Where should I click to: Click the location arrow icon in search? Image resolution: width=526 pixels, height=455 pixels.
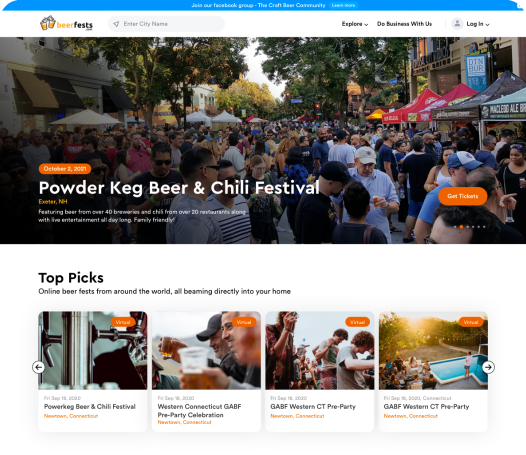pyautogui.click(x=116, y=24)
